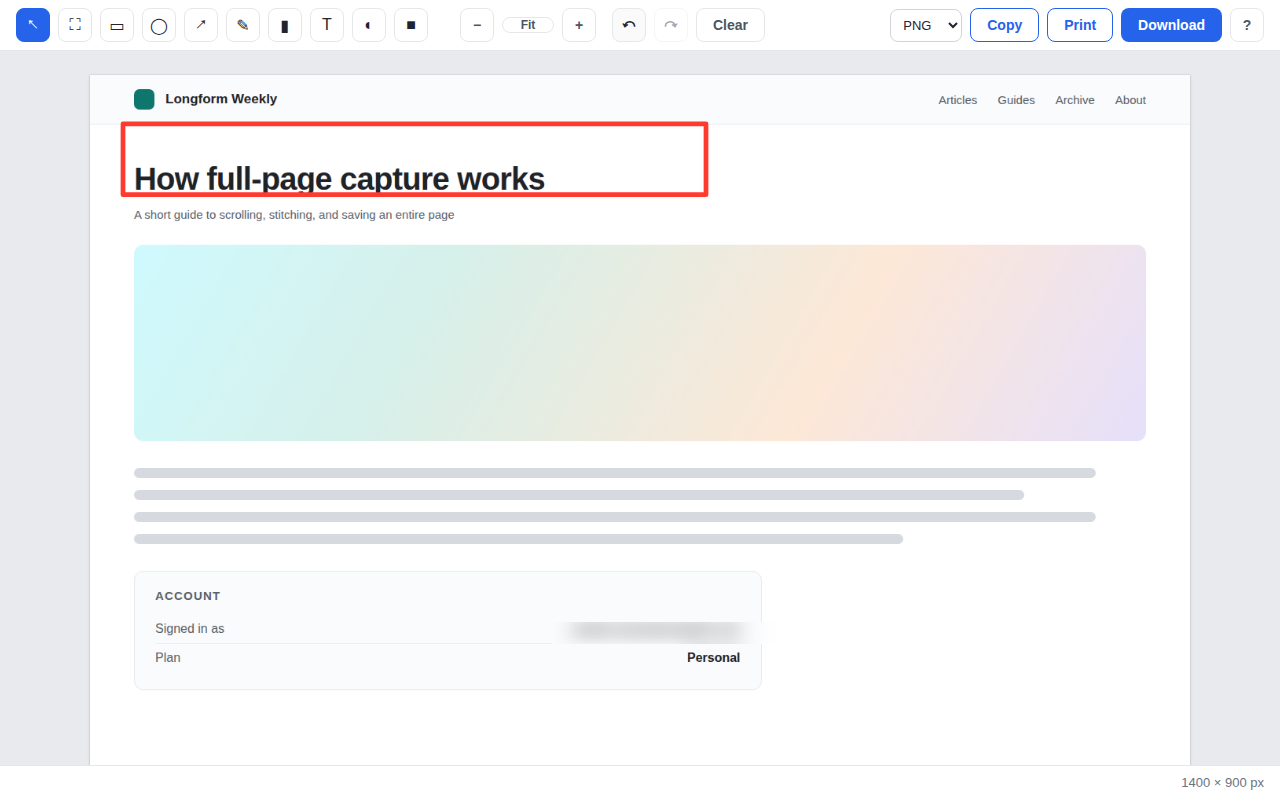1280x800 pixels.
Task: Click the 'Longform Weekly' site name
Action: 221,99
